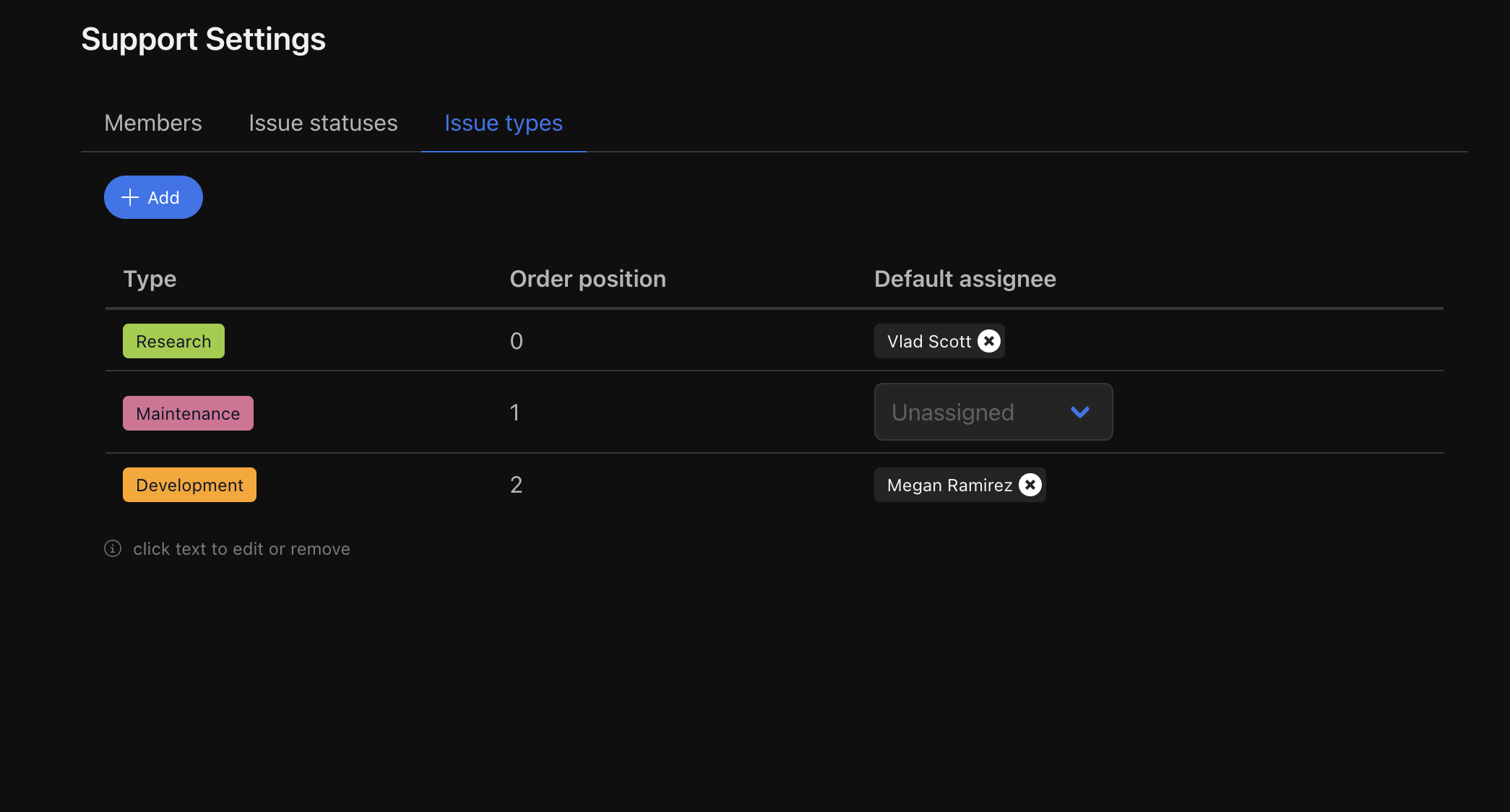The image size is (1510, 812).
Task: Edit order position 1 for Maintenance
Action: [514, 413]
